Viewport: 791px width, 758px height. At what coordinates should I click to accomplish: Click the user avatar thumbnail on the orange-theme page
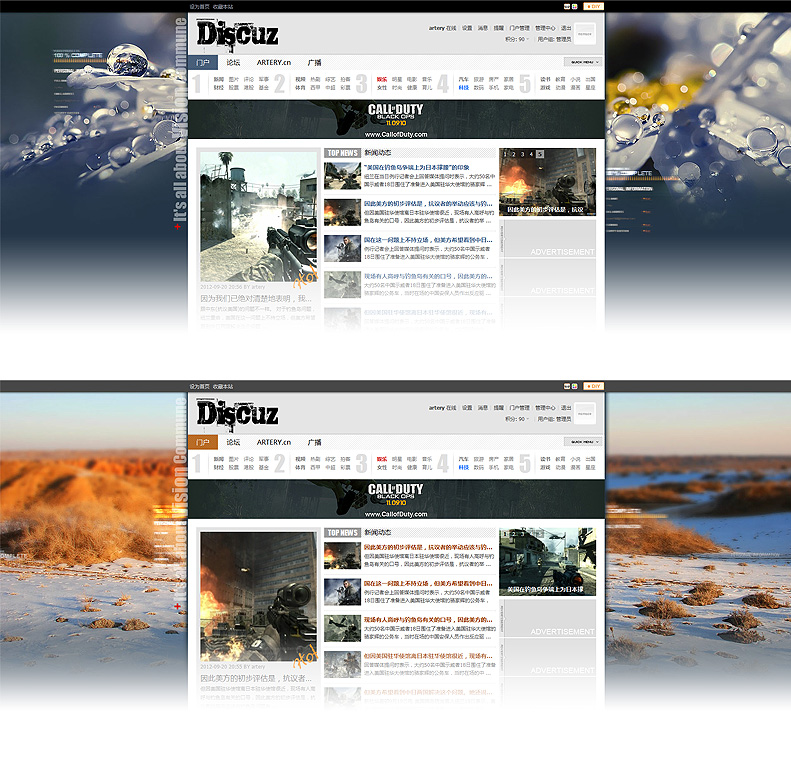pyautogui.click(x=585, y=414)
